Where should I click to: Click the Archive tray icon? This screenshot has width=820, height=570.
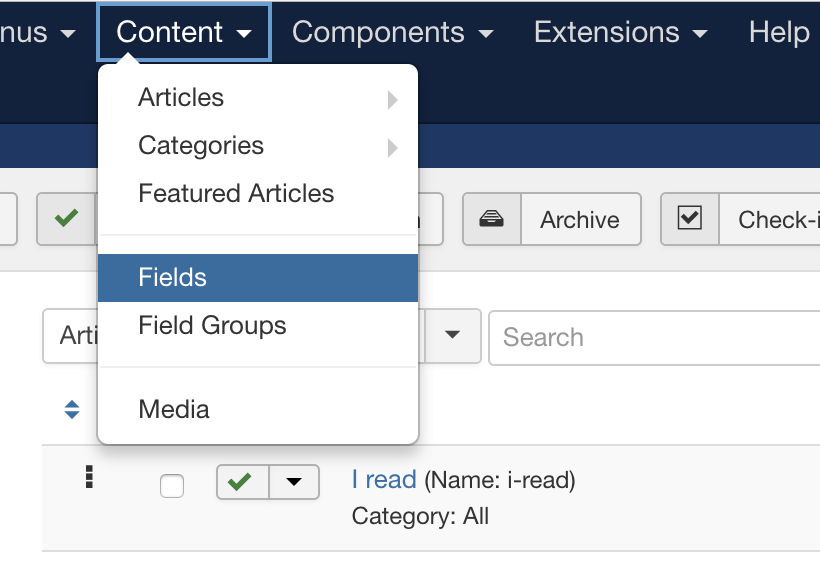[x=492, y=219]
